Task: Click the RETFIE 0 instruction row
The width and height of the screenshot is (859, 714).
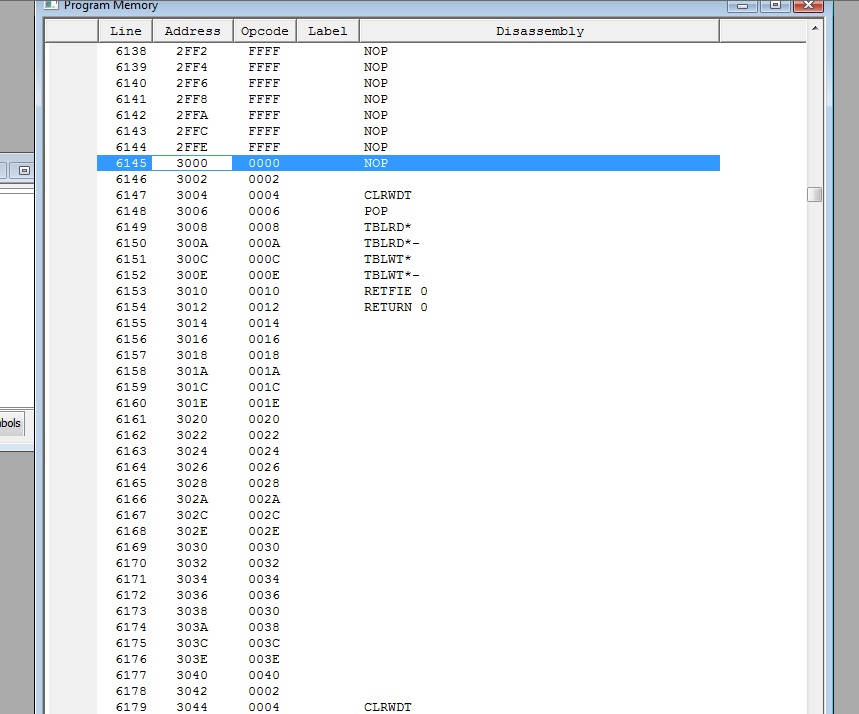Action: [x=395, y=291]
